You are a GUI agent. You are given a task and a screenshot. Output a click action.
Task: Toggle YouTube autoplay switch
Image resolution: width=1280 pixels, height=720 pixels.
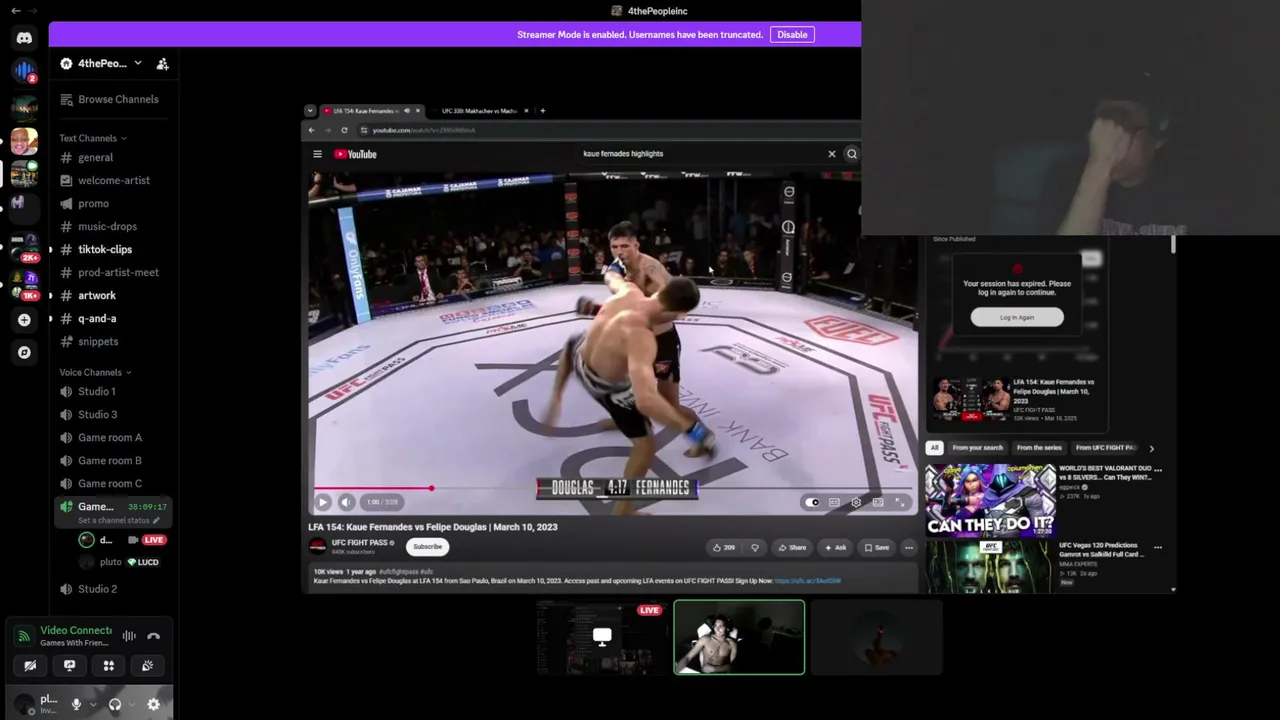pyautogui.click(x=812, y=502)
